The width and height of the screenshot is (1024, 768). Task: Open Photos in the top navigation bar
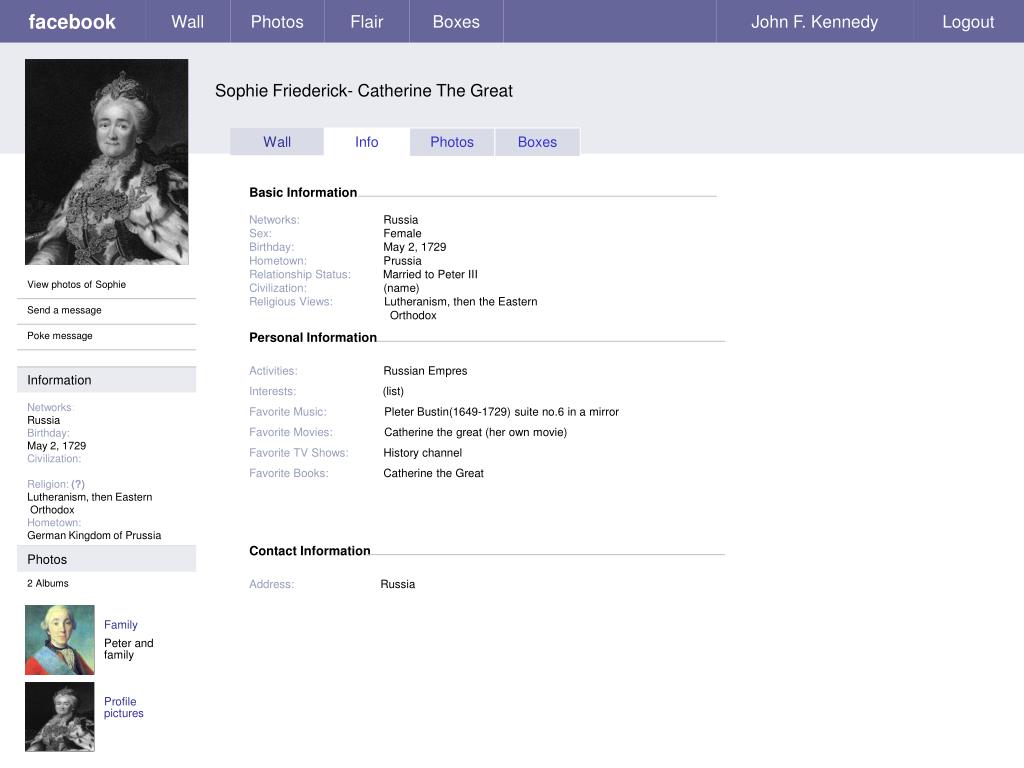coord(277,22)
